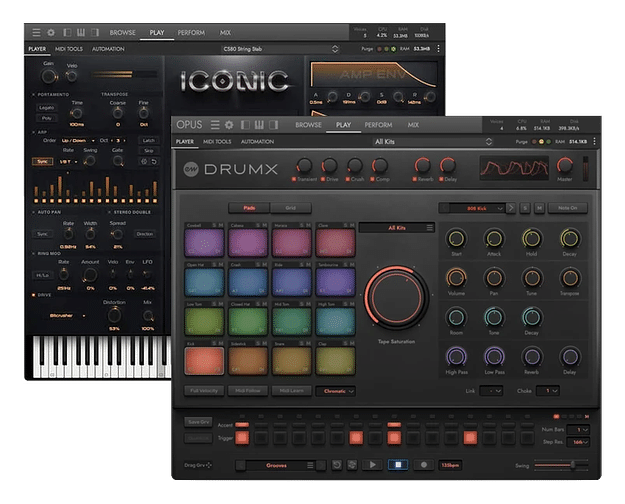The height and width of the screenshot is (504, 625).
Task: Open the hamburger menu in the DrumX Opus window
Action: 215,125
